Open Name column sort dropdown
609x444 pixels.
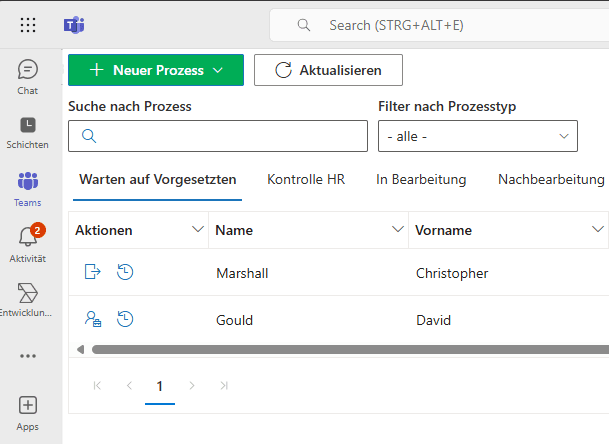coord(396,230)
